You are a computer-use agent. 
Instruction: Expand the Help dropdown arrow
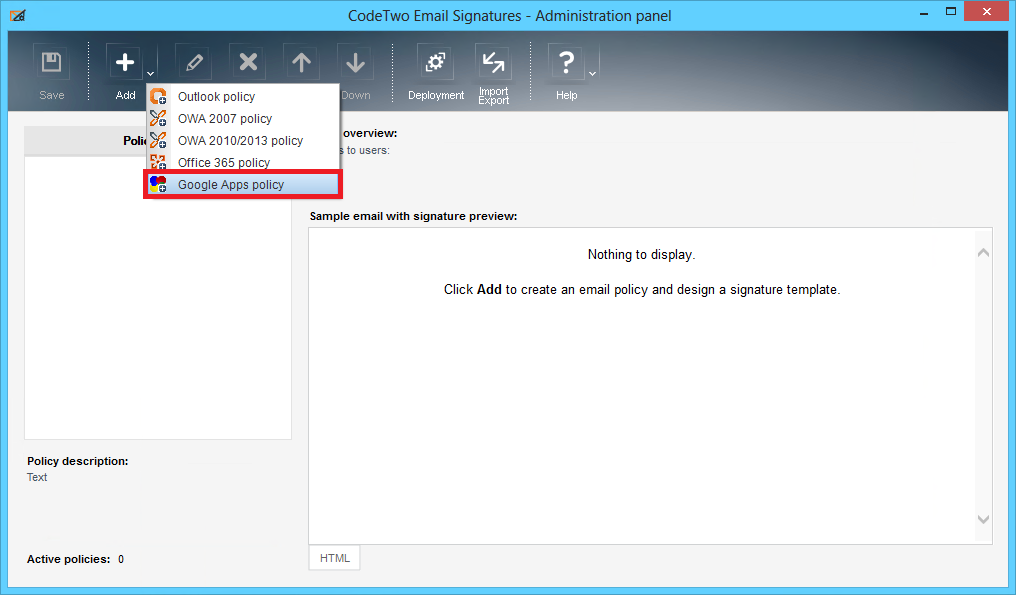click(x=592, y=73)
